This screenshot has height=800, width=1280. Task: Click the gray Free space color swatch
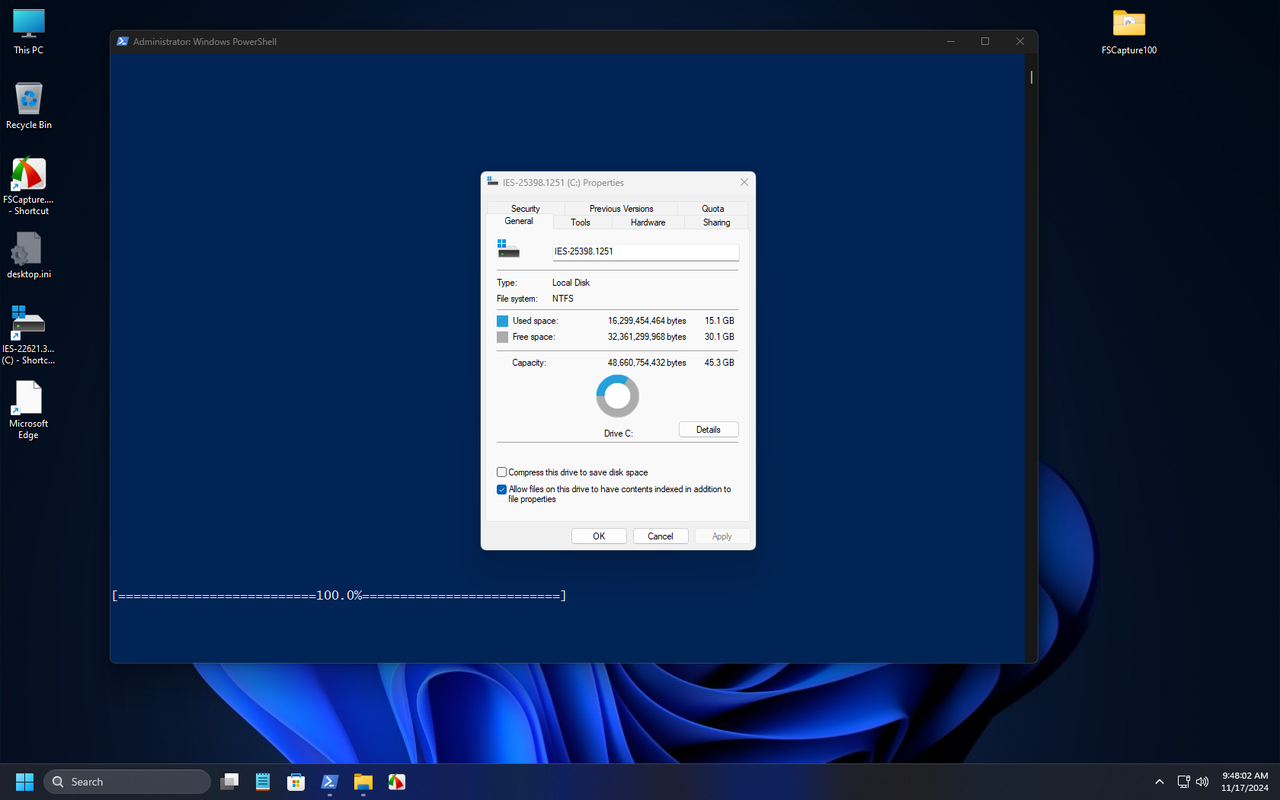coord(502,337)
